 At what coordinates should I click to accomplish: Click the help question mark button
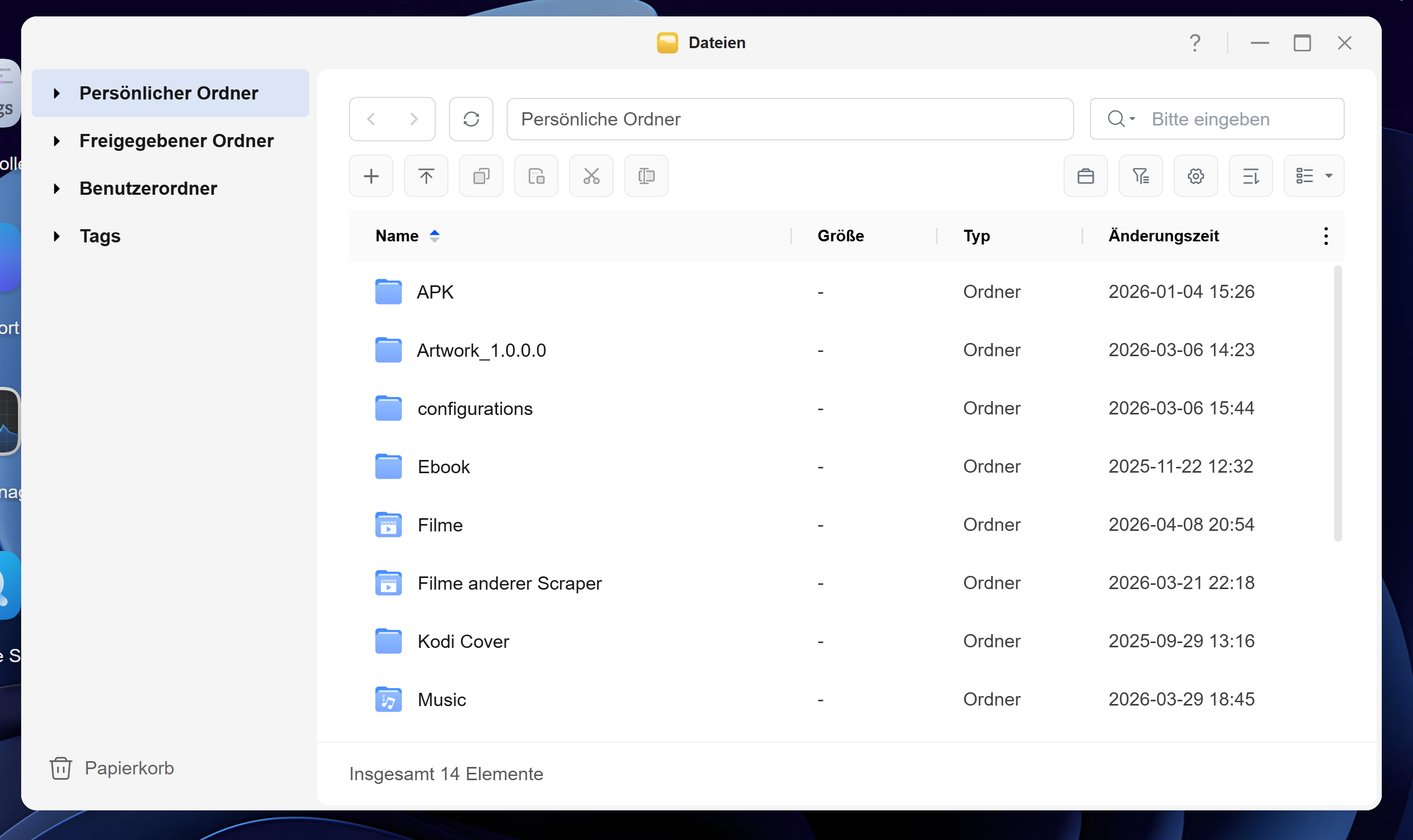click(1195, 42)
